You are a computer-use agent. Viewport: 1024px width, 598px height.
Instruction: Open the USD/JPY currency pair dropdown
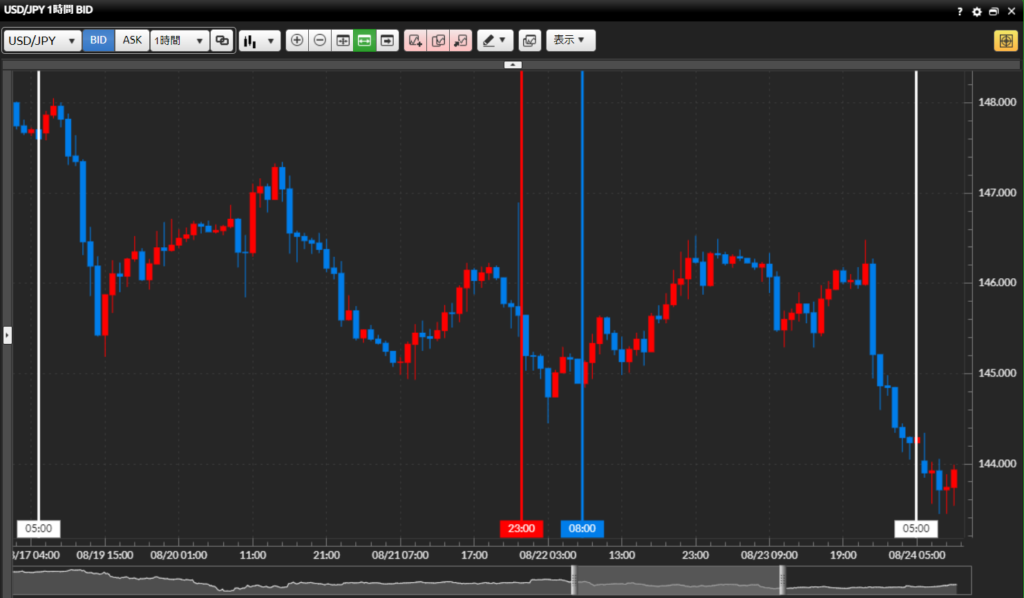(x=42, y=41)
